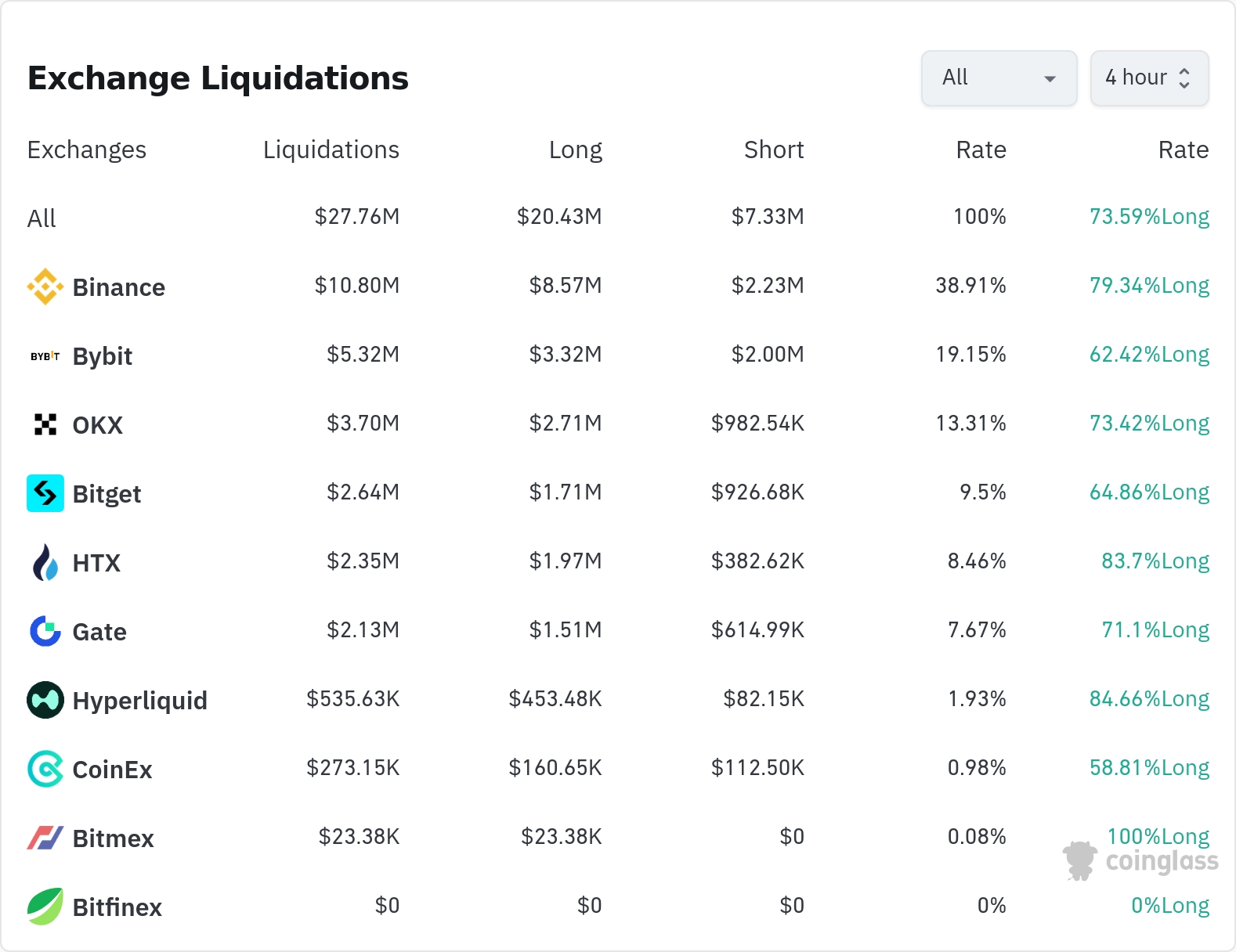The height and width of the screenshot is (952, 1236).
Task: Open the Hyperliquid exchange name link
Action: 139,701
